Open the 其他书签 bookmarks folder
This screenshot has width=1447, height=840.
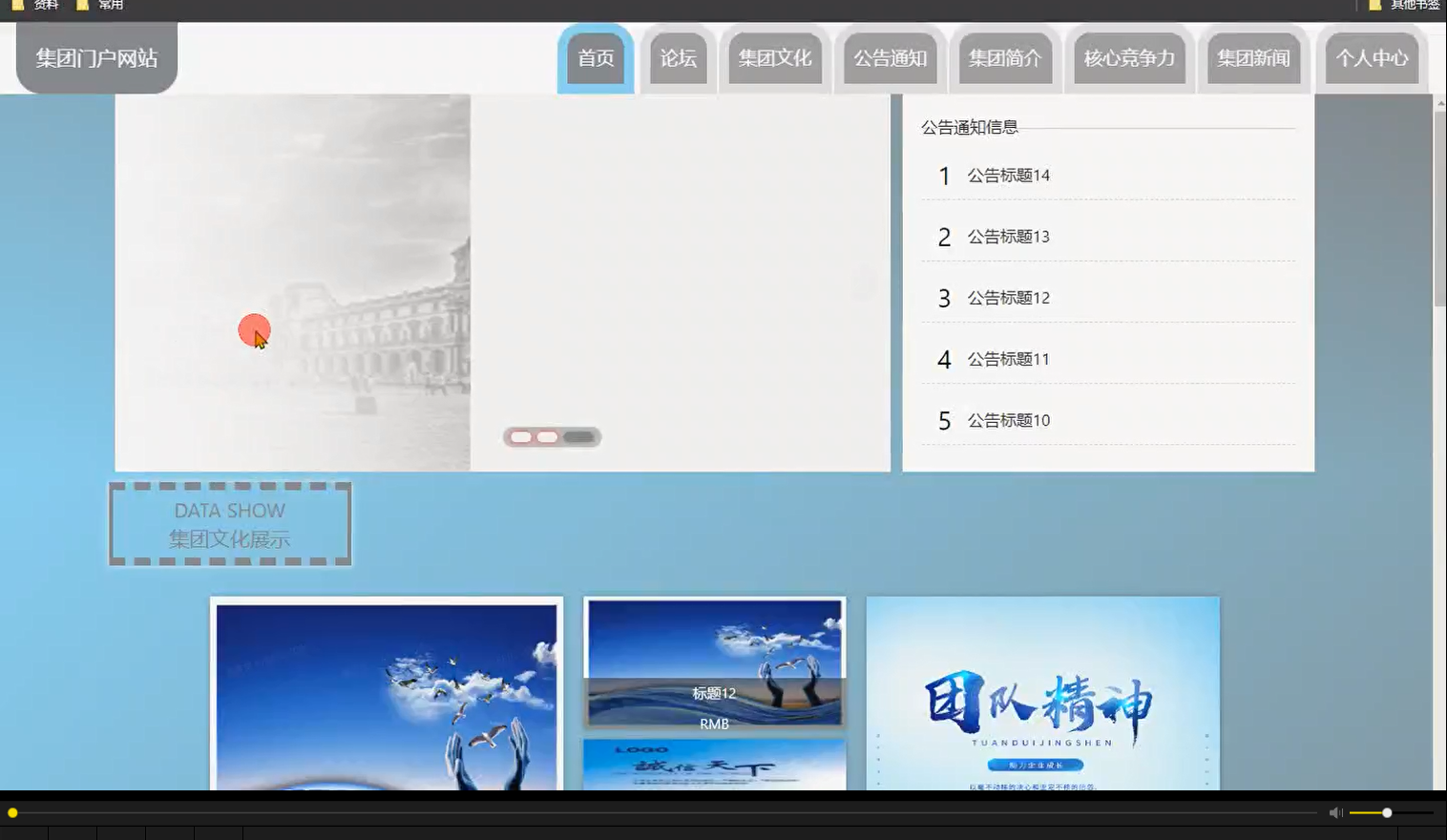pos(1413,5)
